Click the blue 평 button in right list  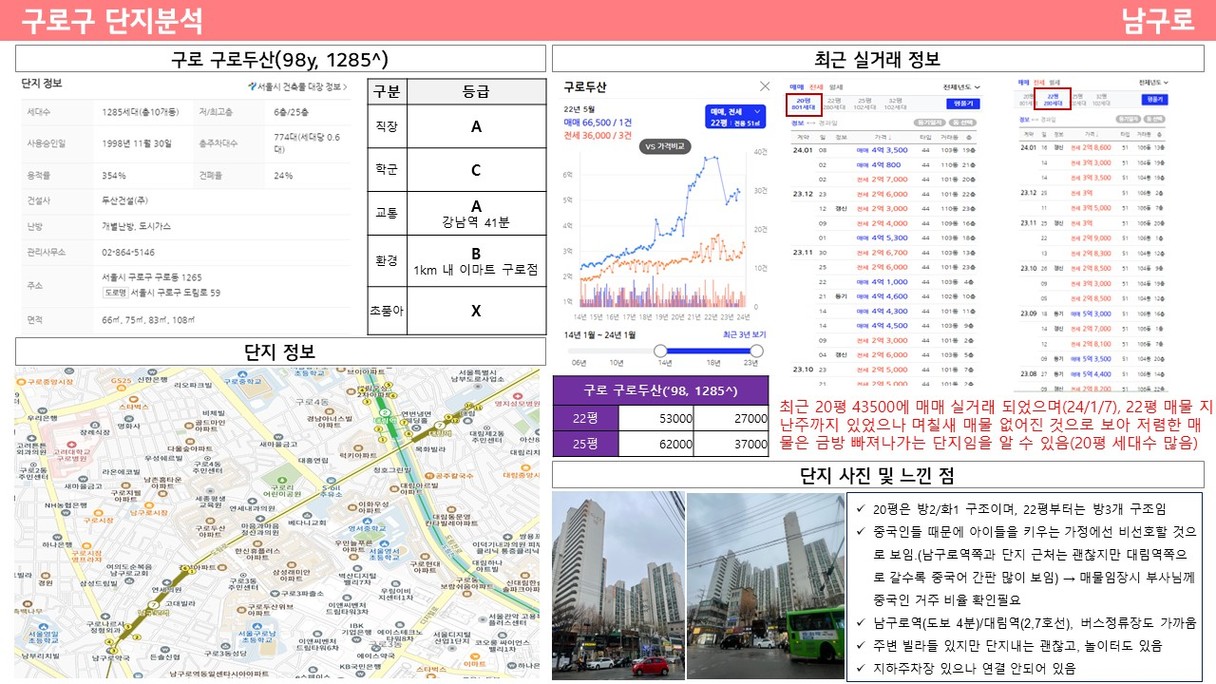click(x=1155, y=99)
